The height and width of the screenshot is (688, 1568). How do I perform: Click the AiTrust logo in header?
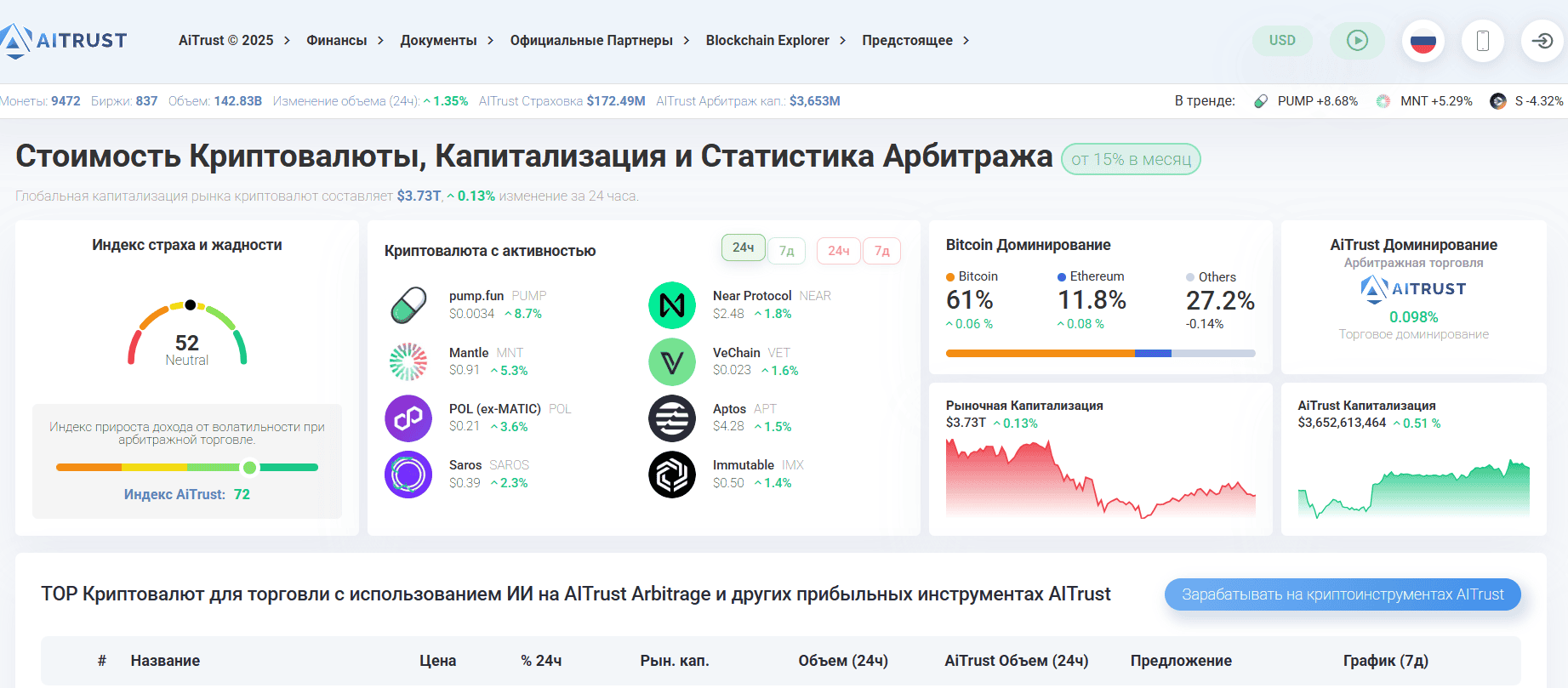(64, 40)
